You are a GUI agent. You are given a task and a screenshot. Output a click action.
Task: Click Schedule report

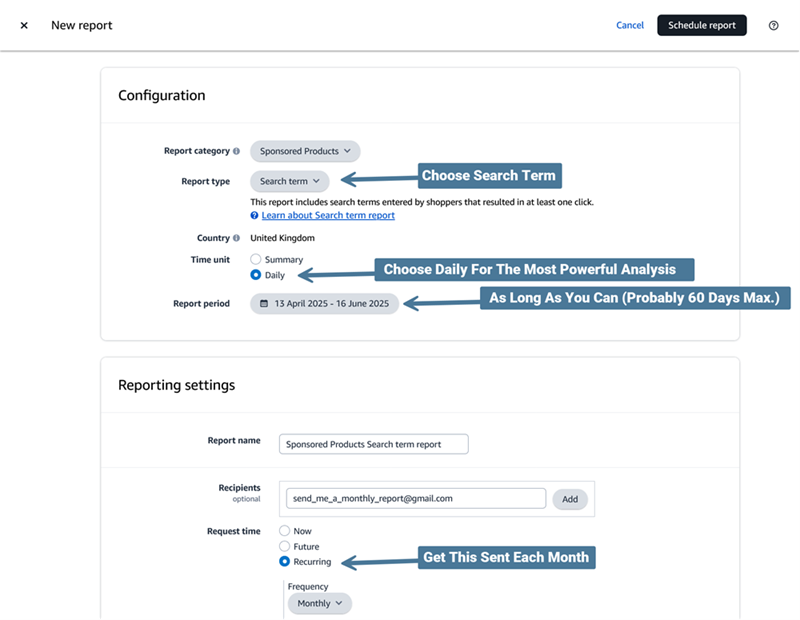point(702,25)
